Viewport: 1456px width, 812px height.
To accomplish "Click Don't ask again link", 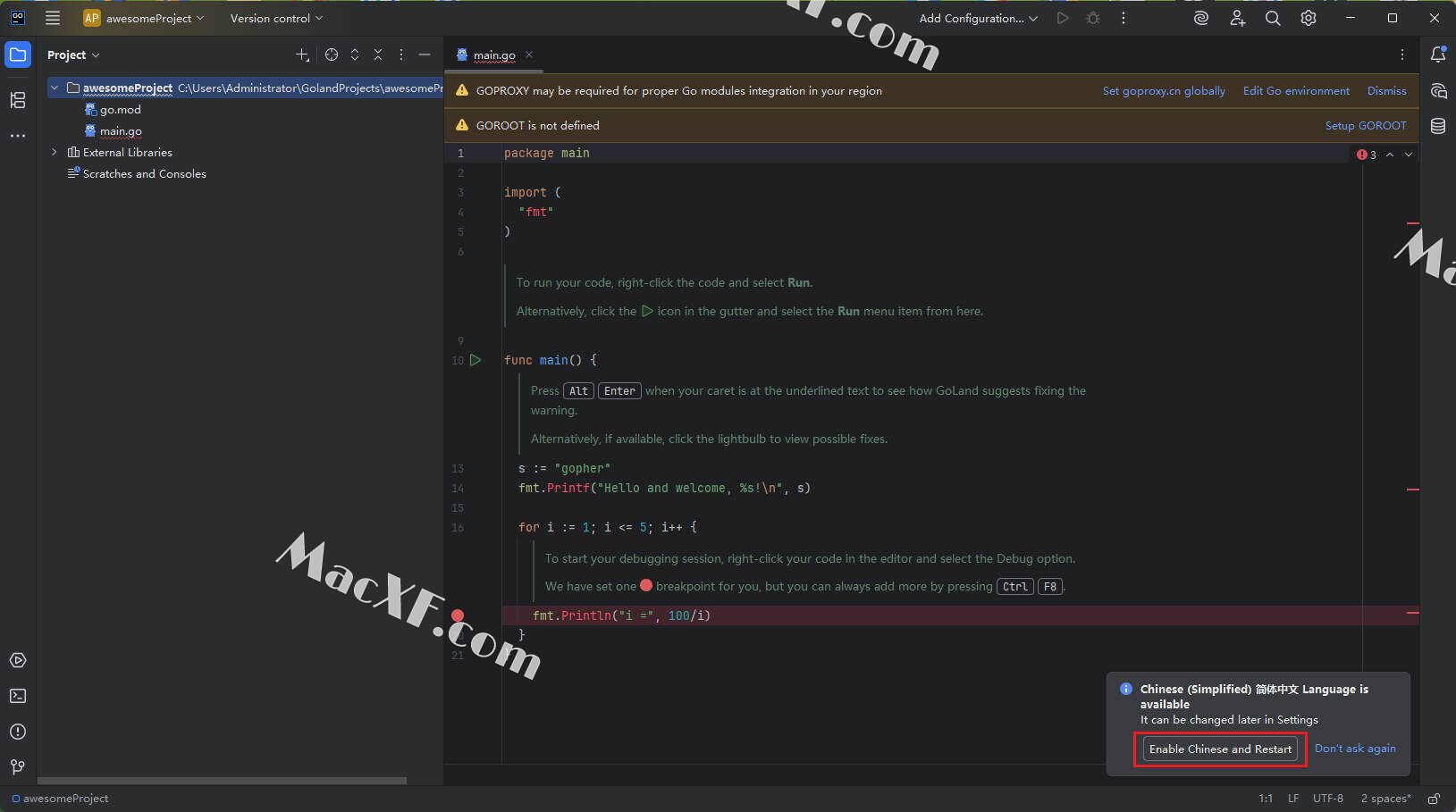I will [1355, 749].
